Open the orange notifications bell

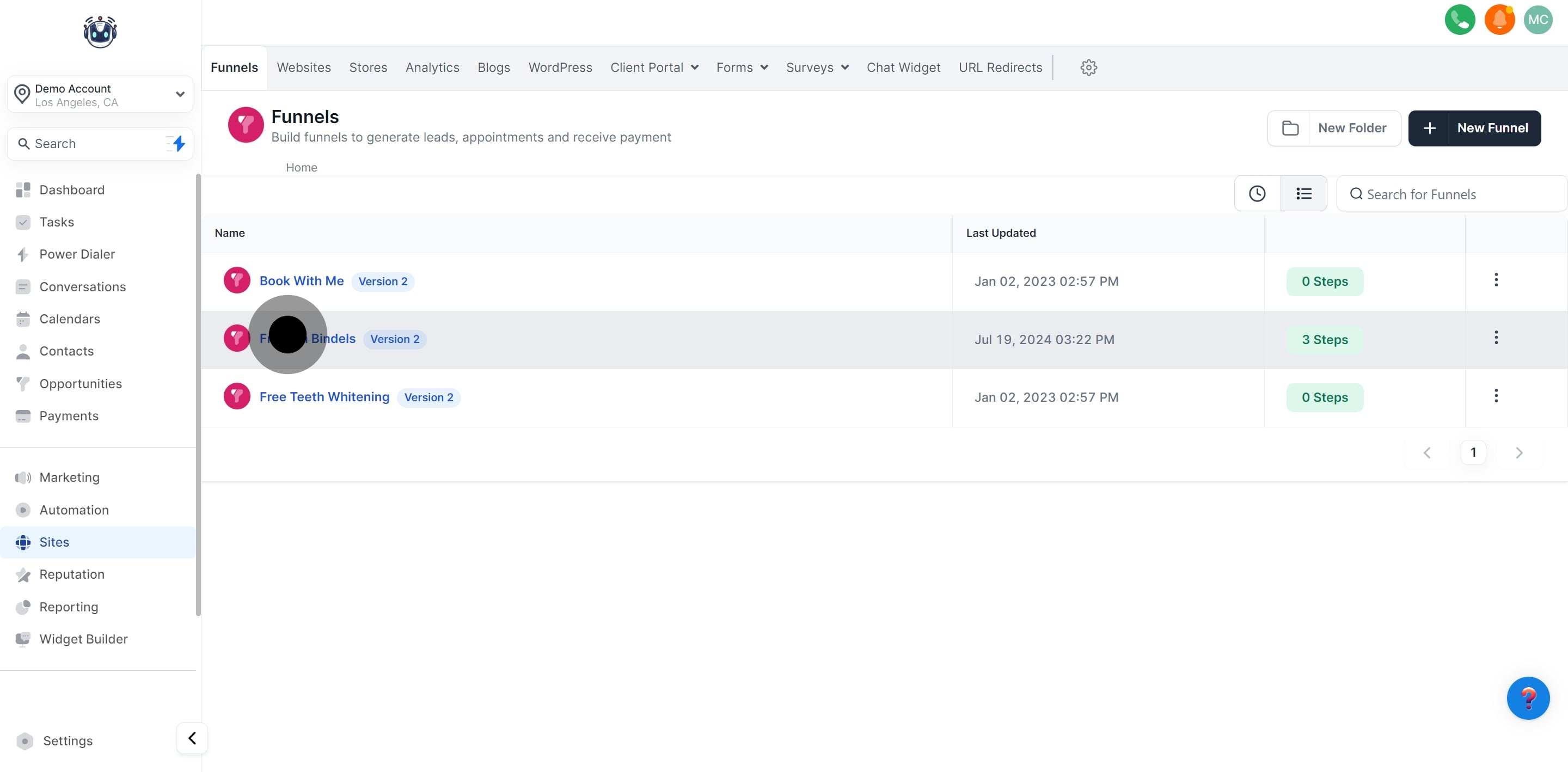point(1499,20)
